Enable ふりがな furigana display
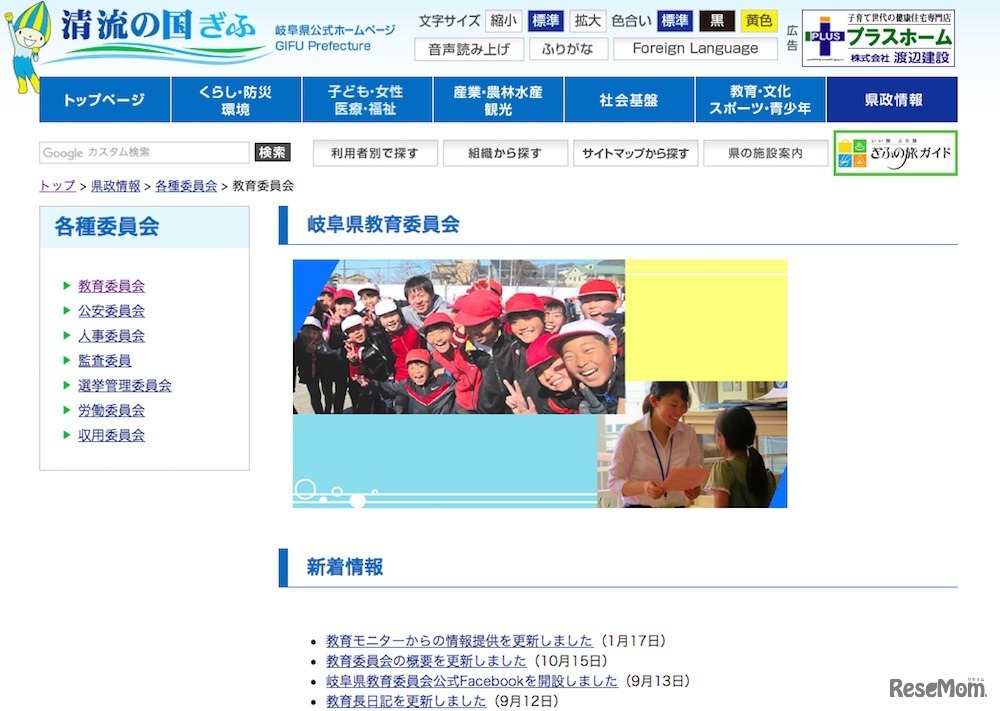 [568, 48]
